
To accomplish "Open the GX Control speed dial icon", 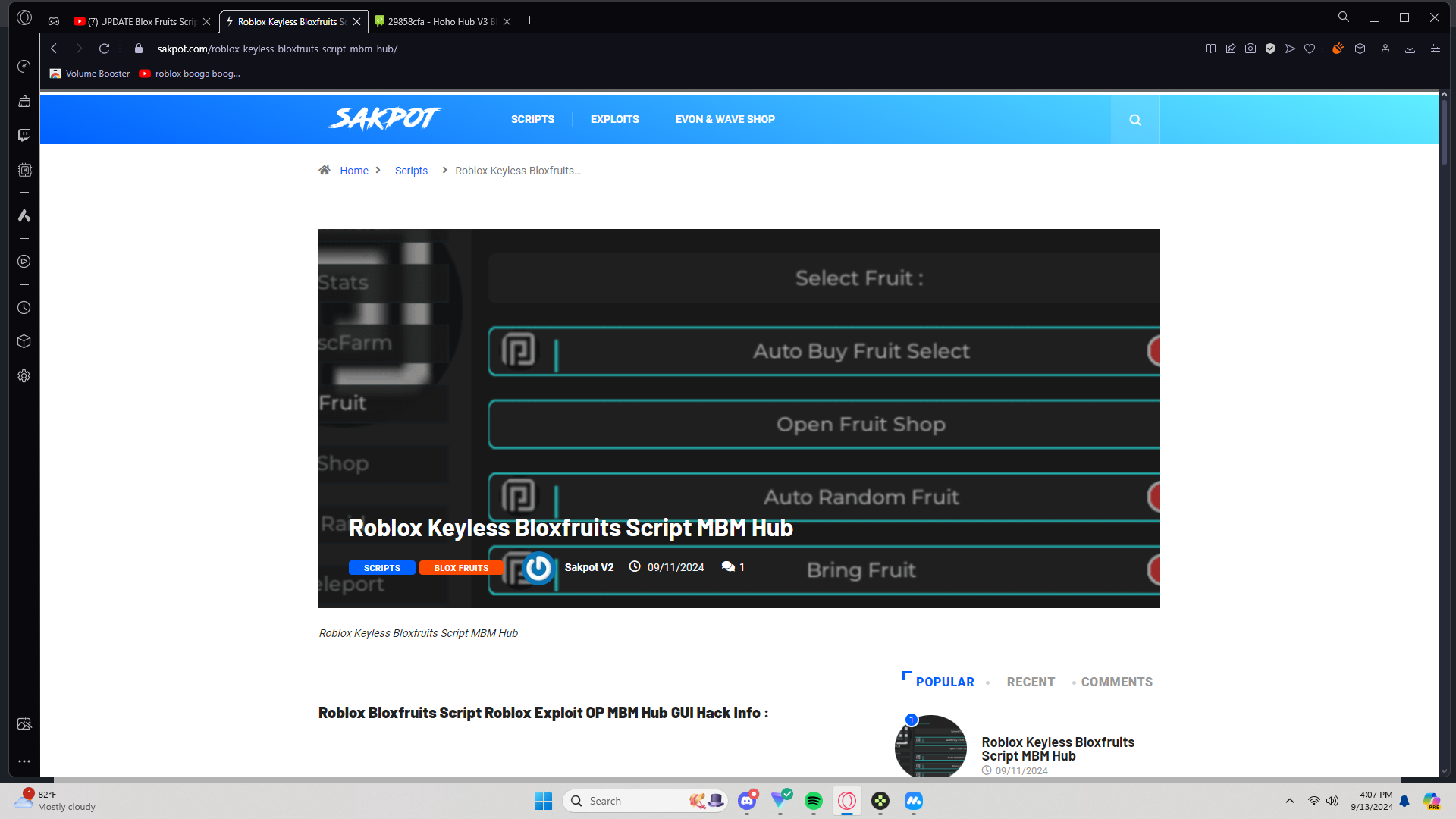I will 24,67.
